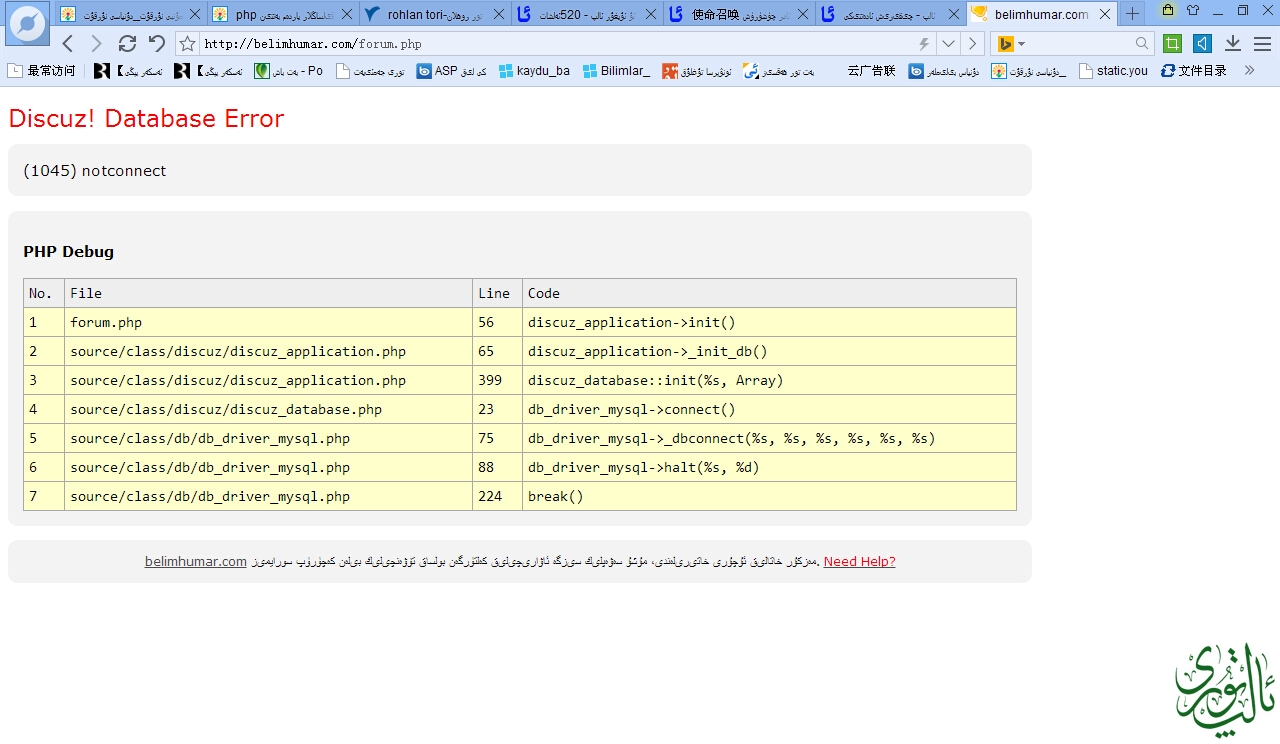Image resolution: width=1280 pixels, height=744 pixels.
Task: Reload the page with refresh icon
Action: (127, 43)
